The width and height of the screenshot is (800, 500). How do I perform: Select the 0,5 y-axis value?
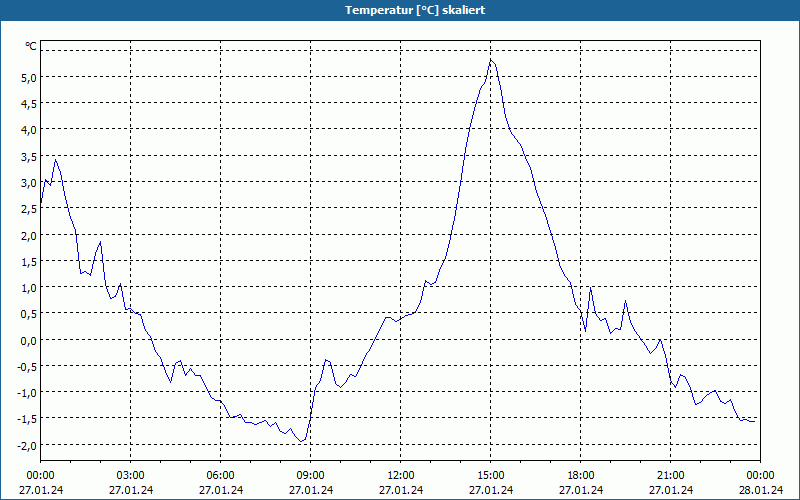tap(29, 314)
